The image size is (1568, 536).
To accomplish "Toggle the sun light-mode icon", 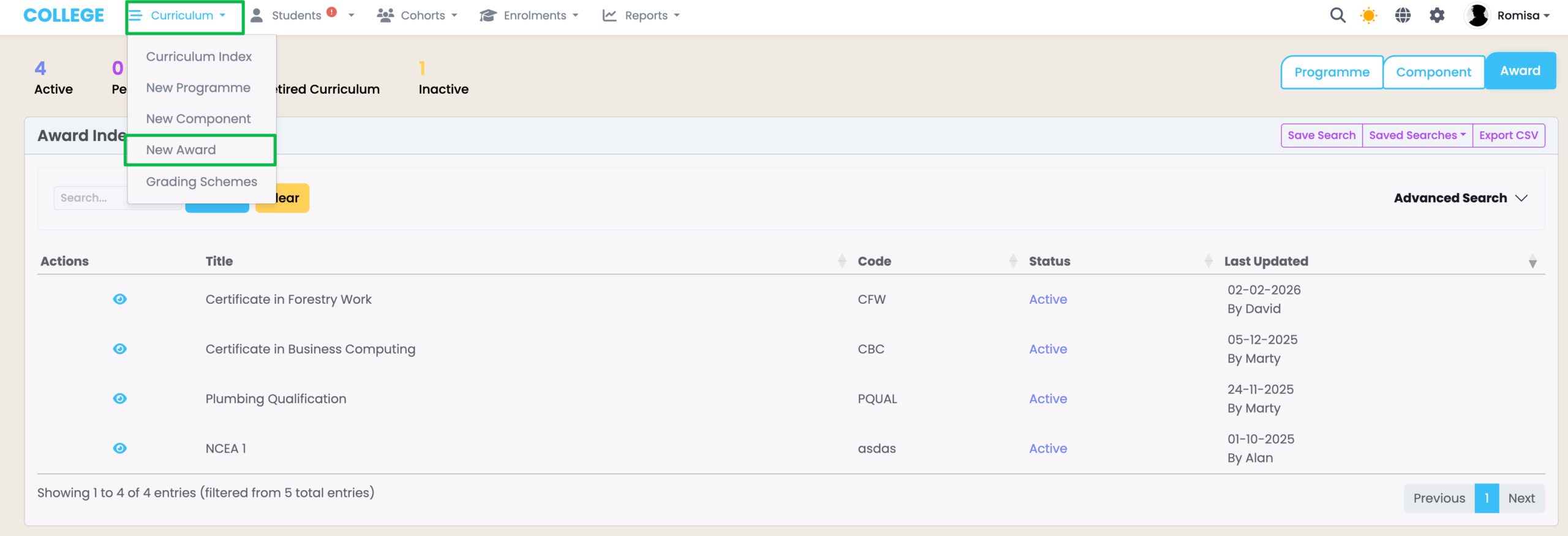I will [1368, 15].
